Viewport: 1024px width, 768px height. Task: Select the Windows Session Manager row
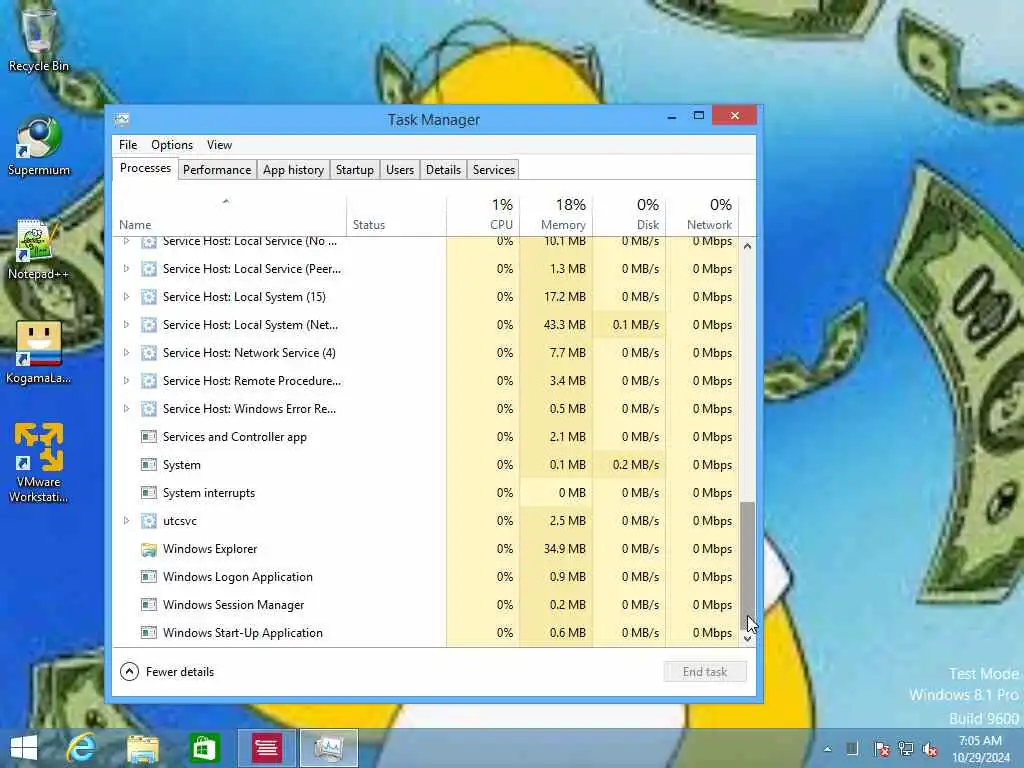point(426,605)
